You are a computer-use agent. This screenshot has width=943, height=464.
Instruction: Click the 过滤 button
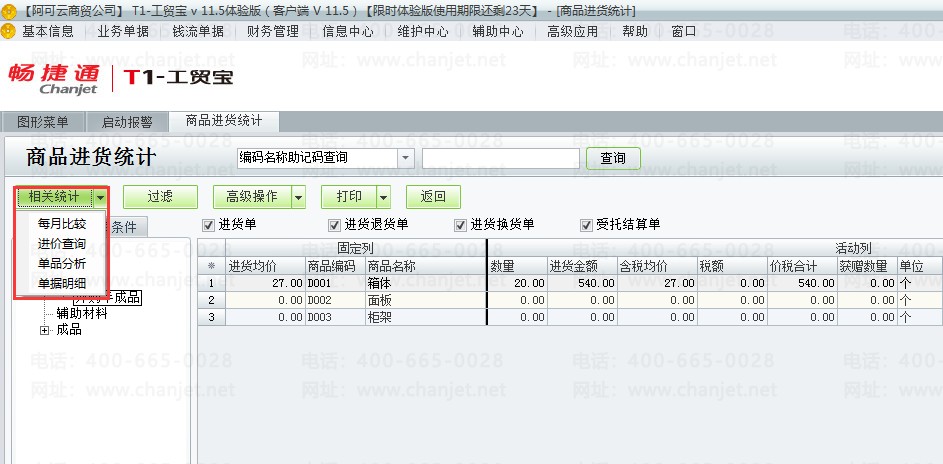(x=161, y=197)
